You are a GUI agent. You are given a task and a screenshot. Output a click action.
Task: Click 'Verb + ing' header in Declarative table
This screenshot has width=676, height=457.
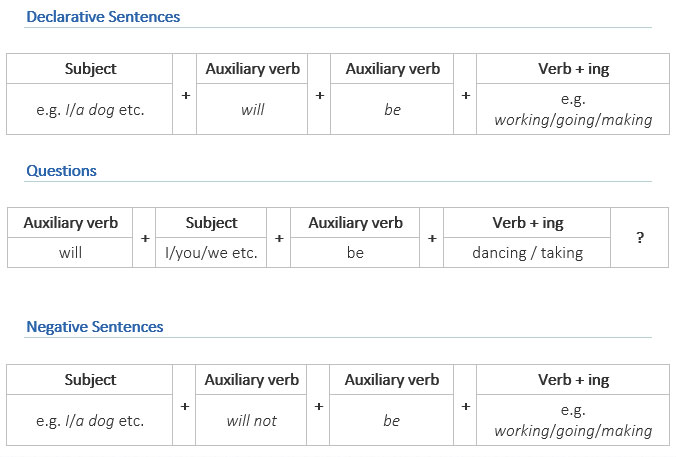click(573, 69)
